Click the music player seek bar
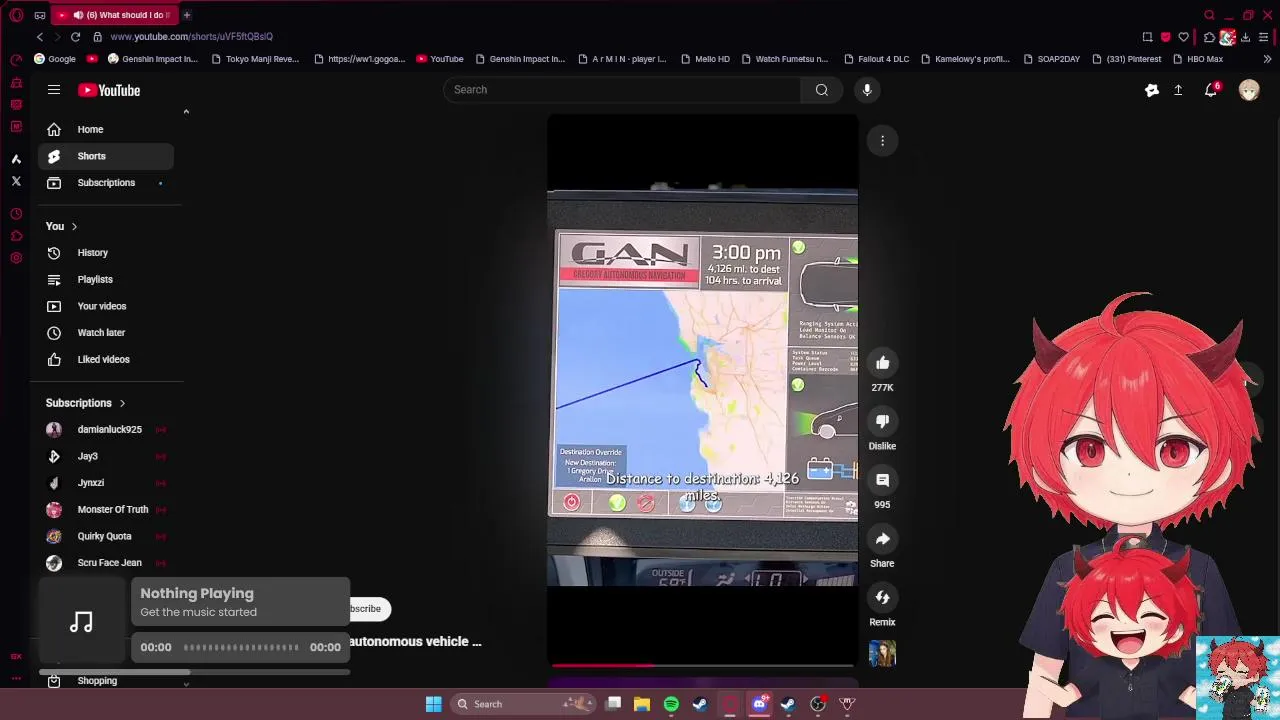Screen dimensions: 1280x720 [x=241, y=647]
